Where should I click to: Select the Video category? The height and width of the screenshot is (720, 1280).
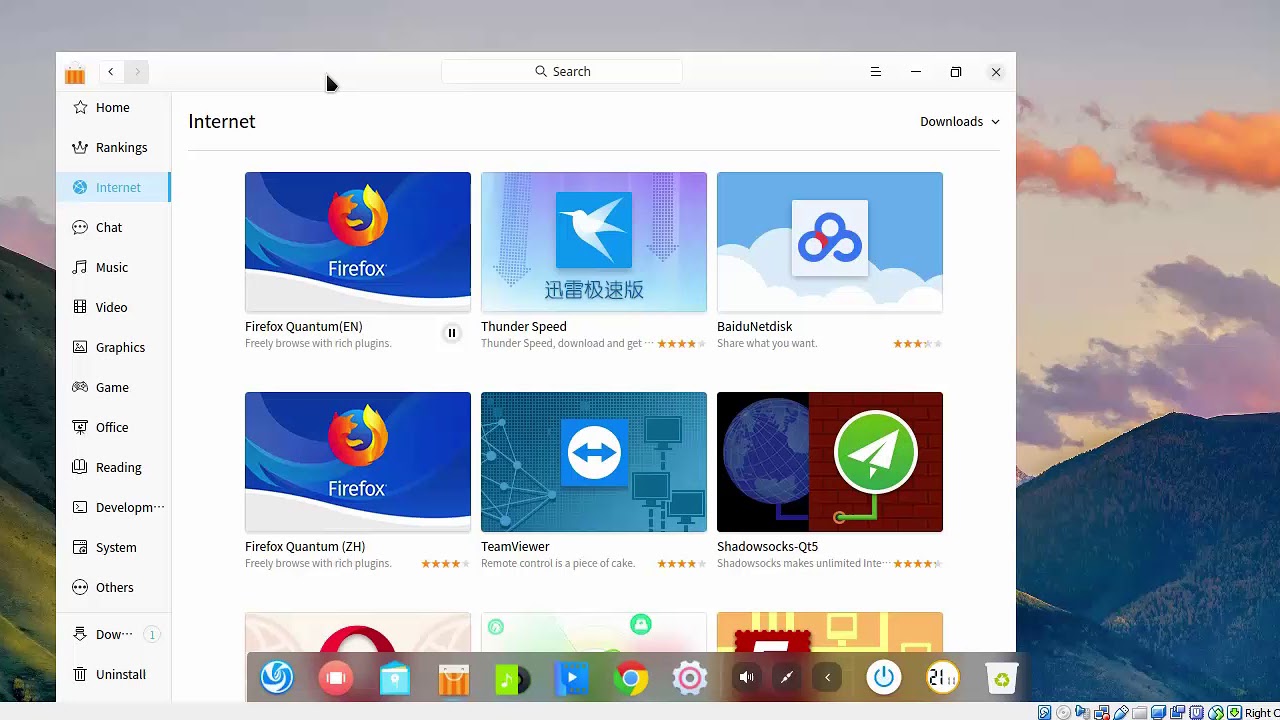tap(113, 307)
